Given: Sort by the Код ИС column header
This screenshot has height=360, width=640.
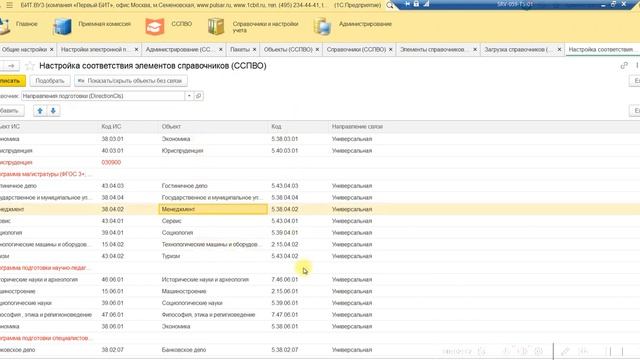Looking at the screenshot, I should tap(111, 127).
